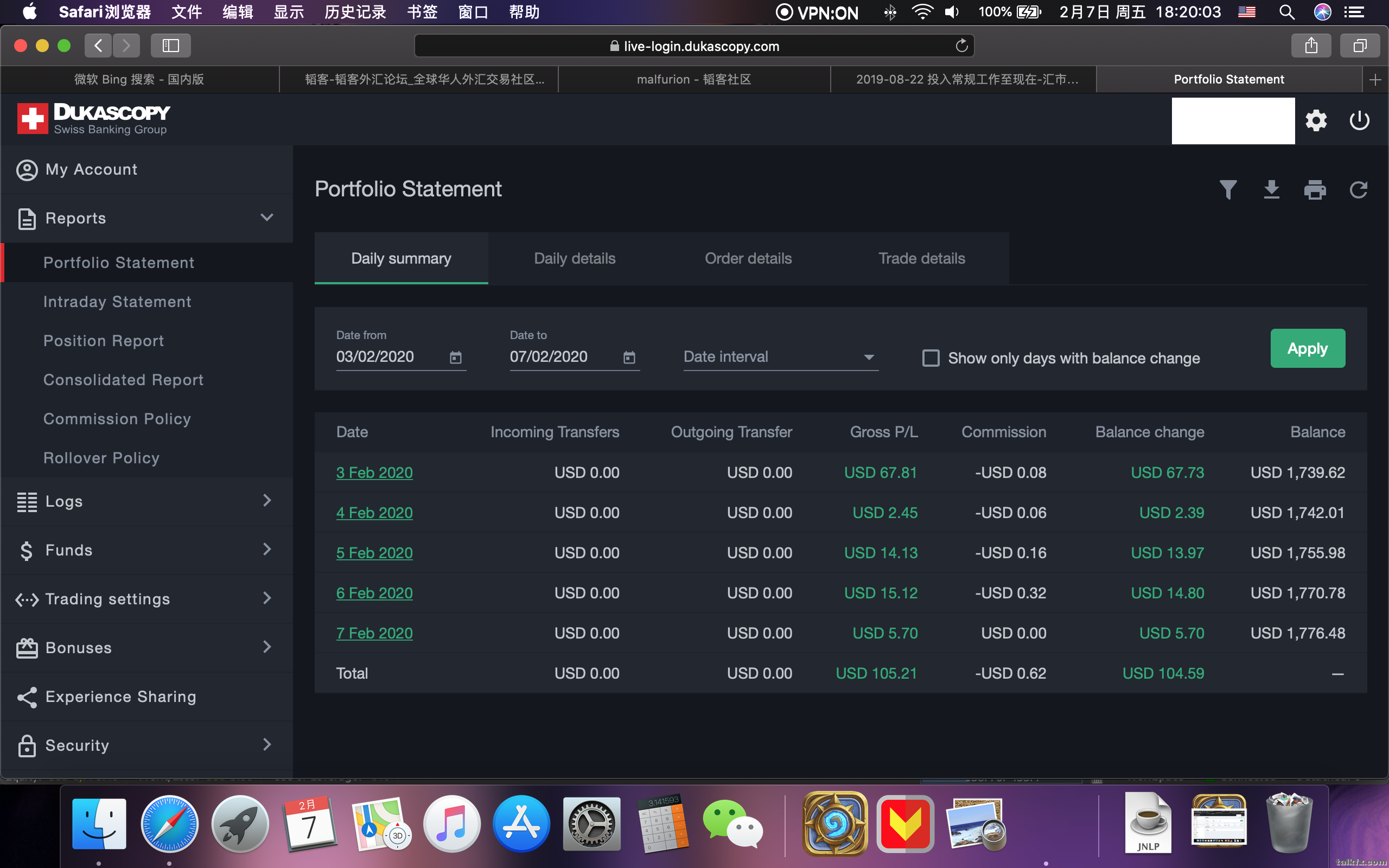1389x868 pixels.
Task: Reload page in Safari address bar
Action: (x=961, y=46)
